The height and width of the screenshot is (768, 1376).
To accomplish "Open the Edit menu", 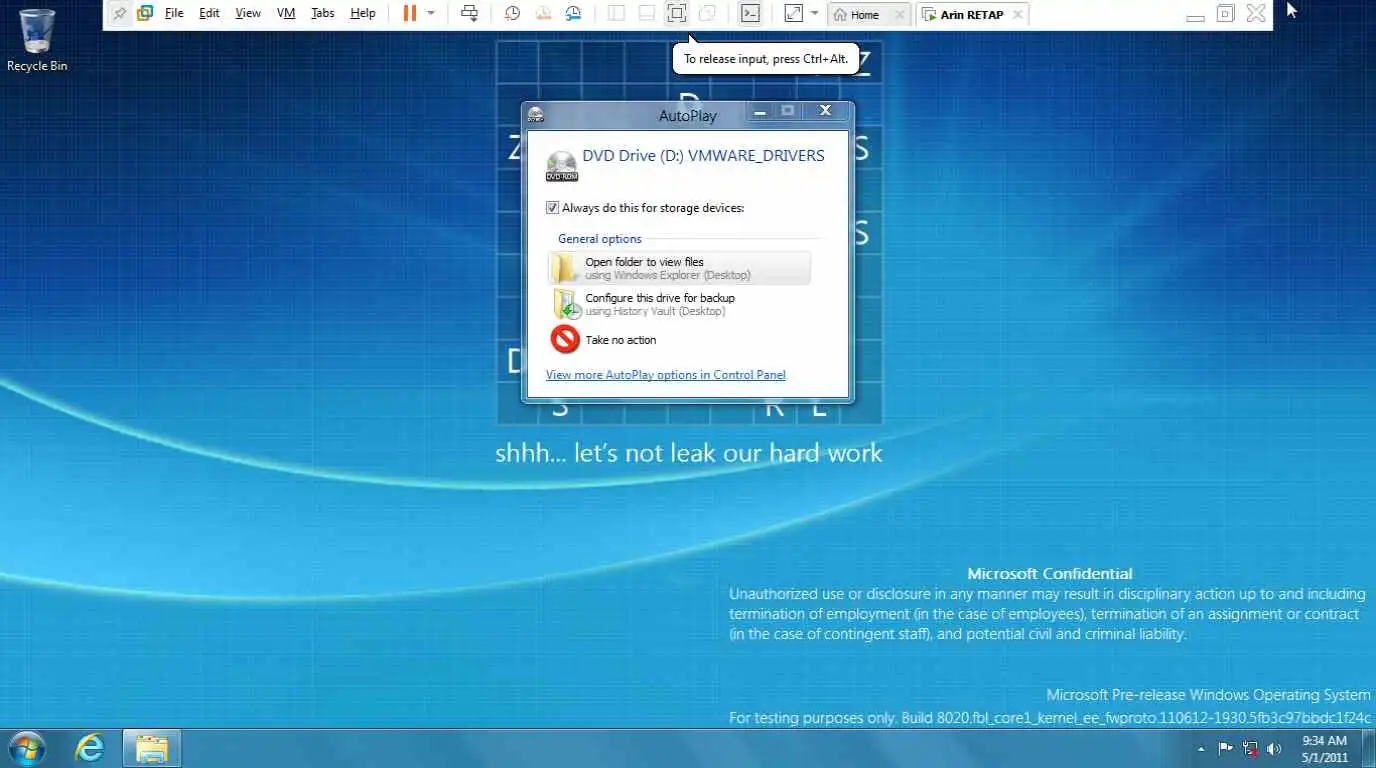I will pyautogui.click(x=209, y=14).
